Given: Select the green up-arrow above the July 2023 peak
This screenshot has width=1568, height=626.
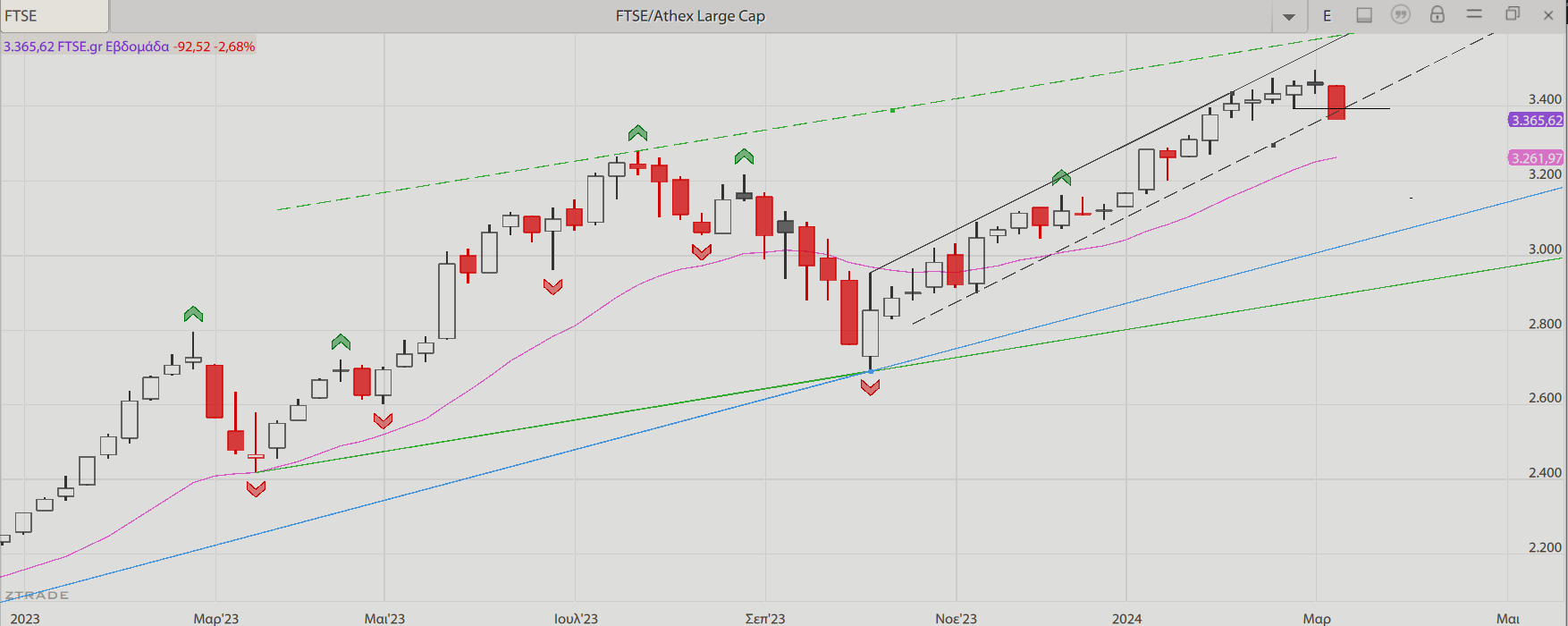Looking at the screenshot, I should (637, 133).
